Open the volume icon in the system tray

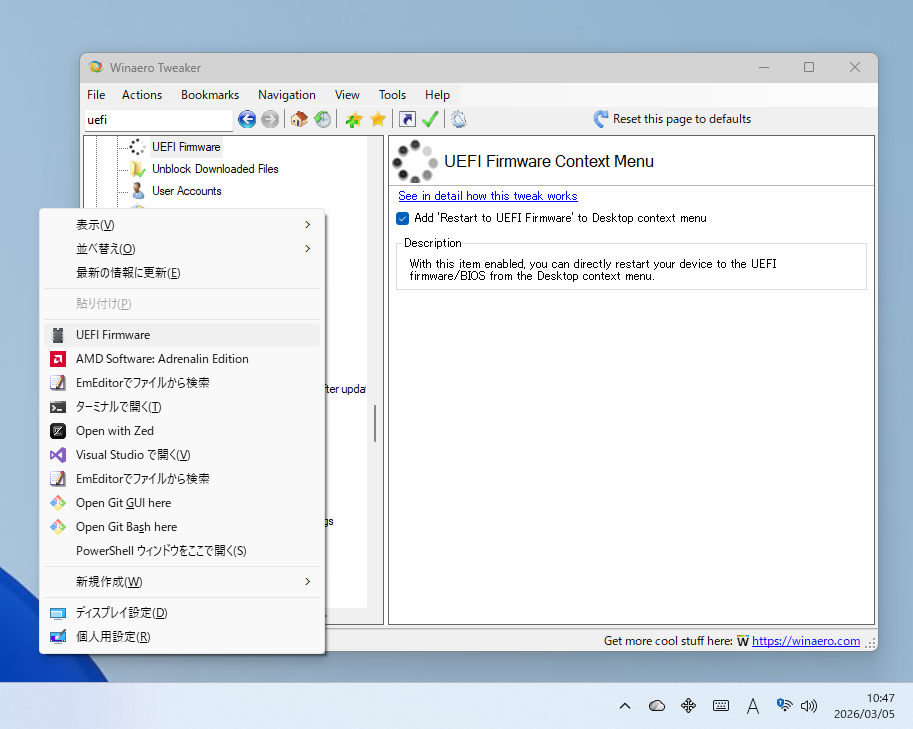tap(809, 705)
